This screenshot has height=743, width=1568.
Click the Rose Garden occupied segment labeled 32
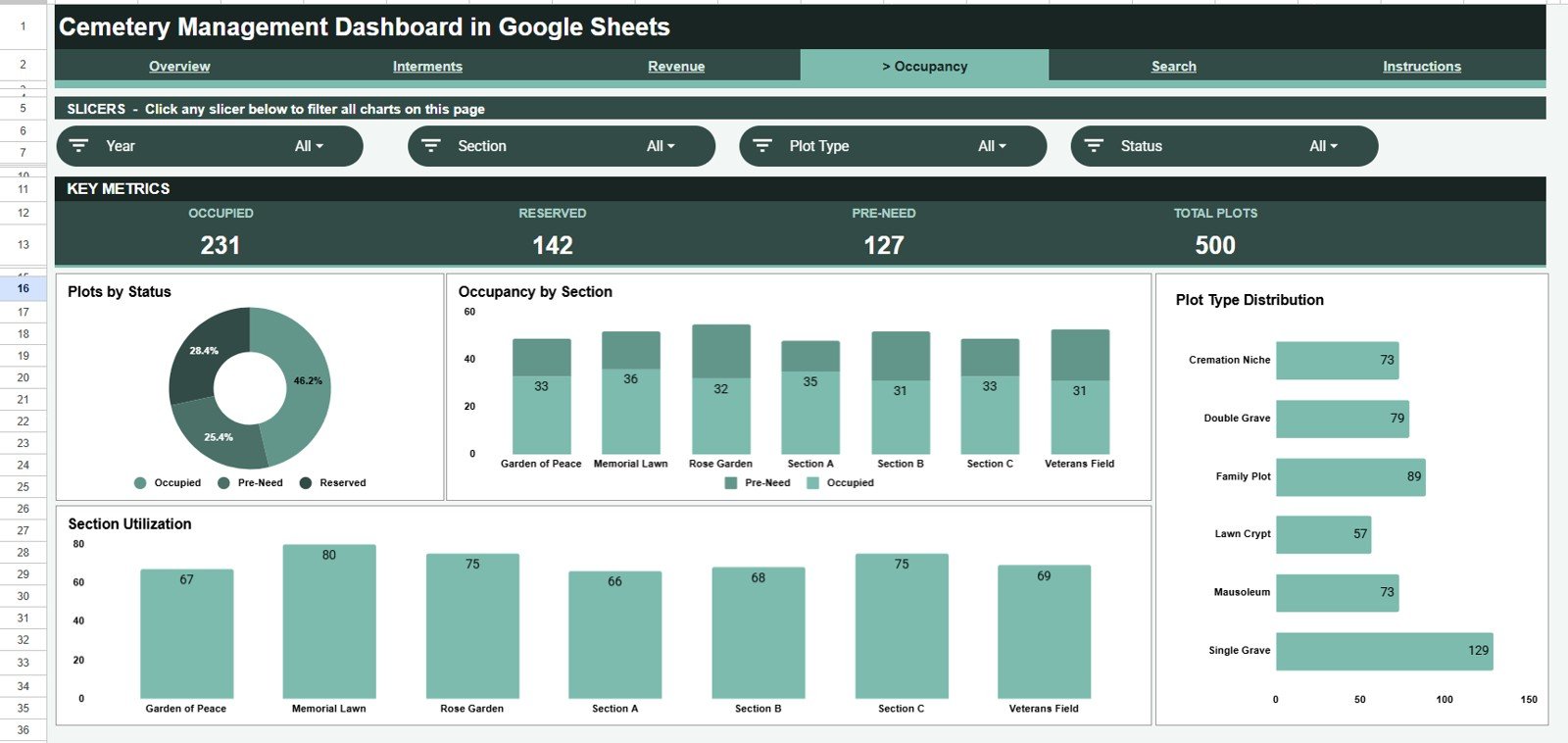coord(721,417)
